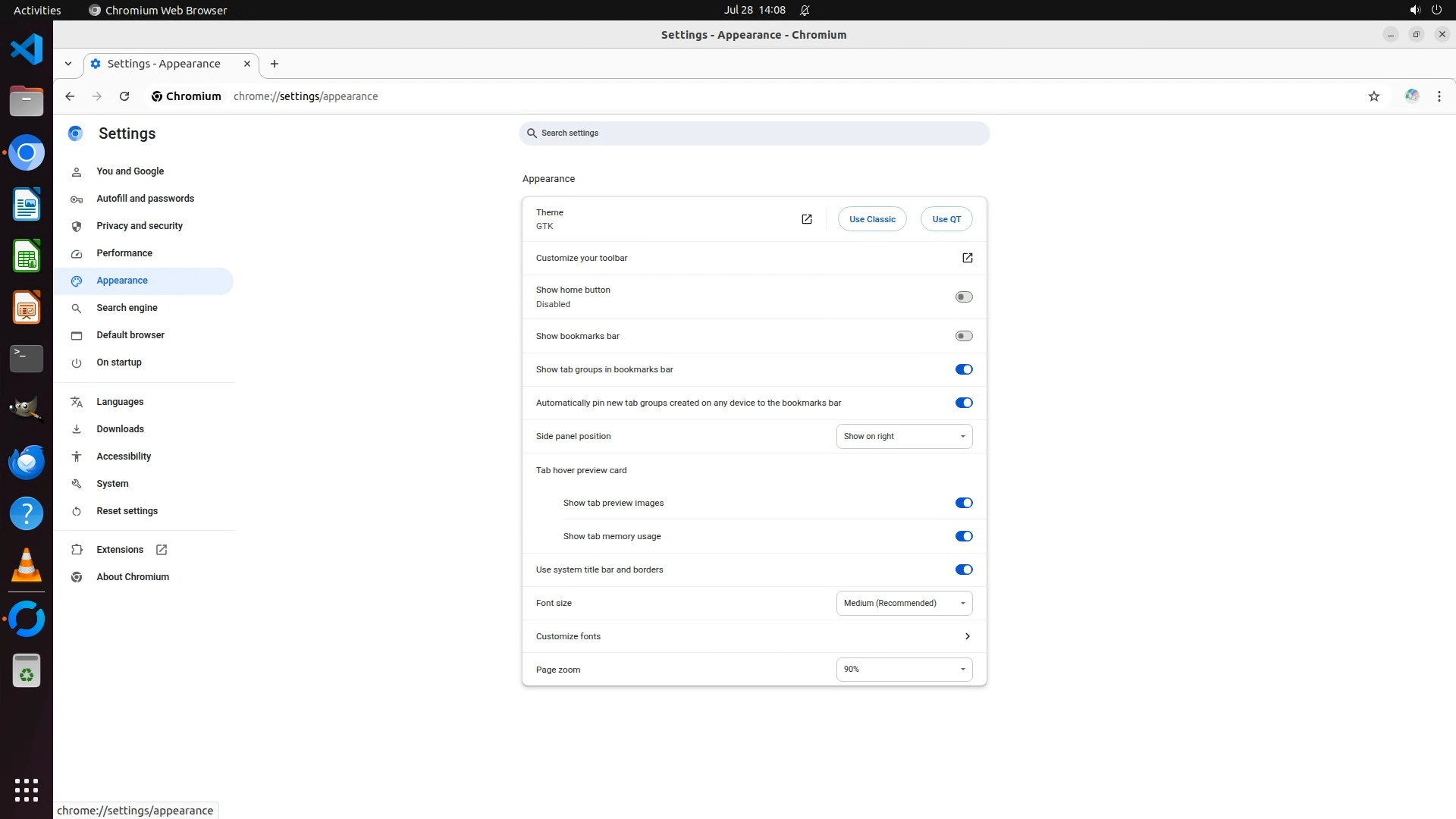The width and height of the screenshot is (1456, 819).
Task: Launch GIMP from the dock
Action: [x=27, y=409]
